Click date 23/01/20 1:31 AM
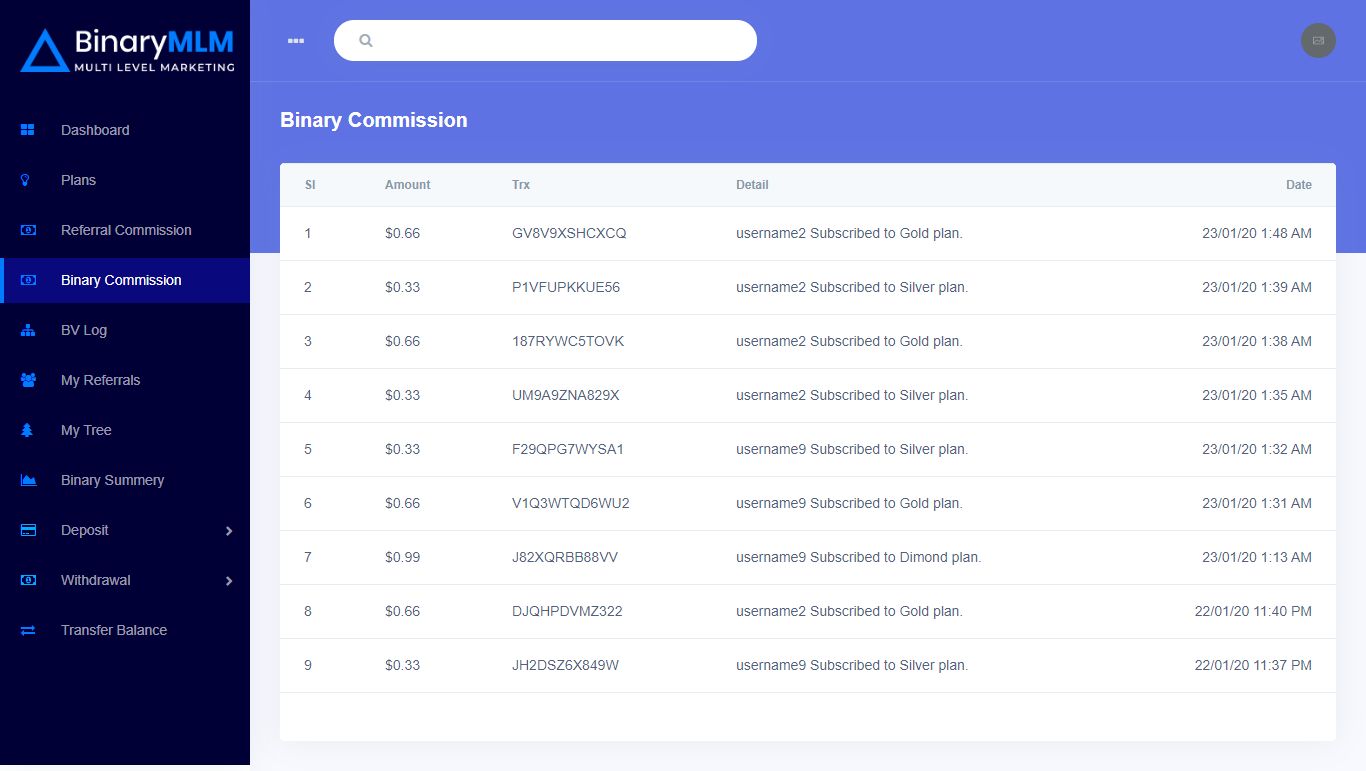The image size is (1366, 771). click(1257, 503)
